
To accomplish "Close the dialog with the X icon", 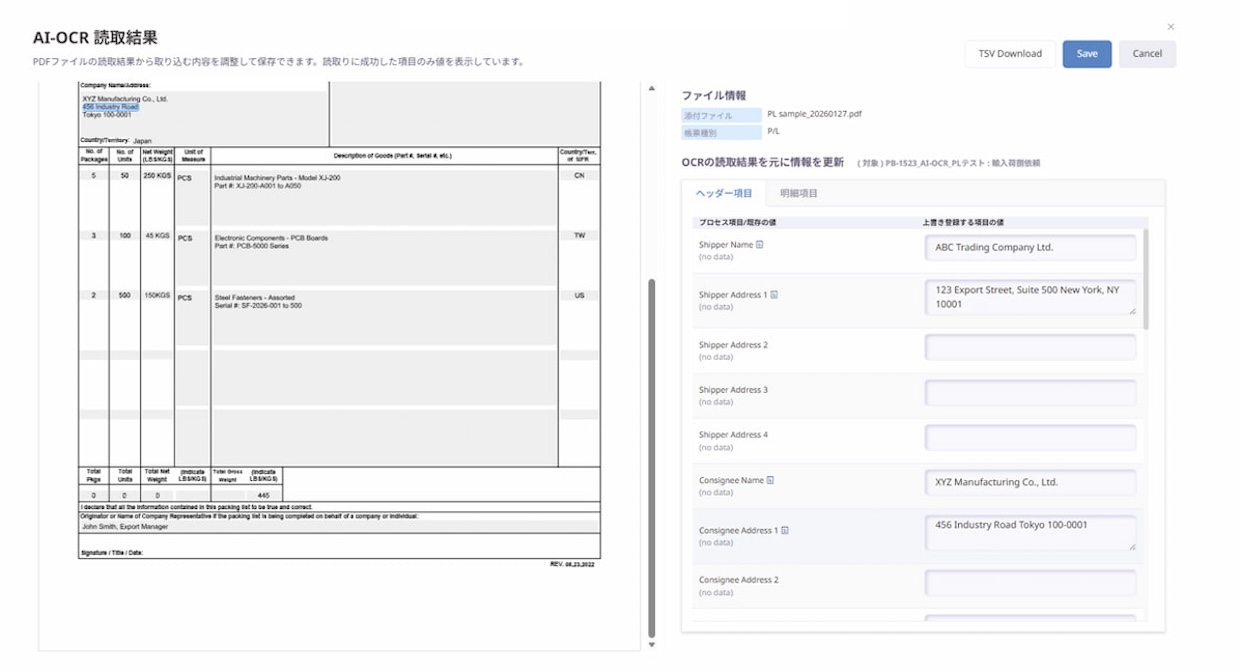I will click(1171, 27).
